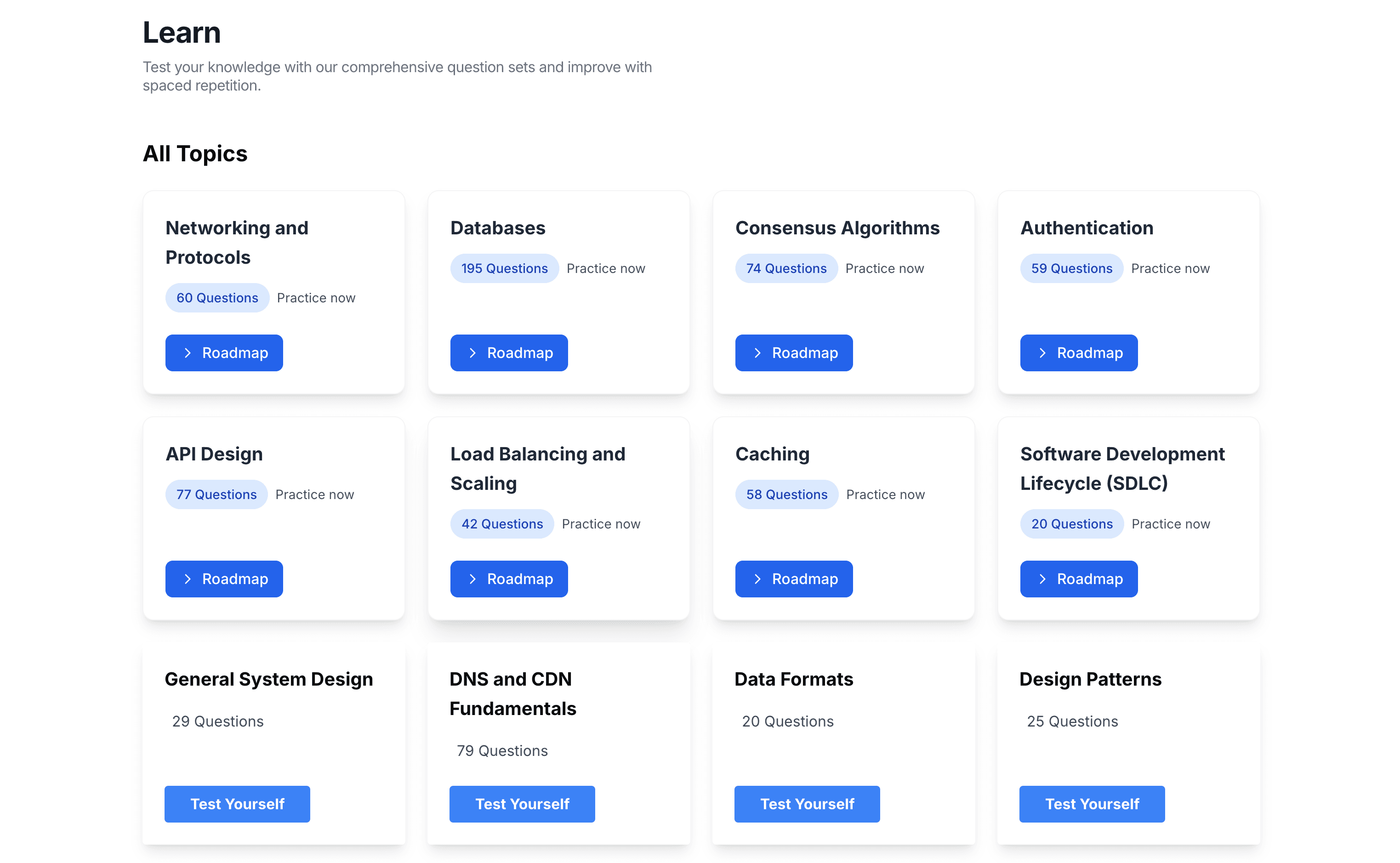This screenshot has width=1400, height=863.
Task: Select the 42 Questions badge for Load Balancing
Action: tap(501, 524)
